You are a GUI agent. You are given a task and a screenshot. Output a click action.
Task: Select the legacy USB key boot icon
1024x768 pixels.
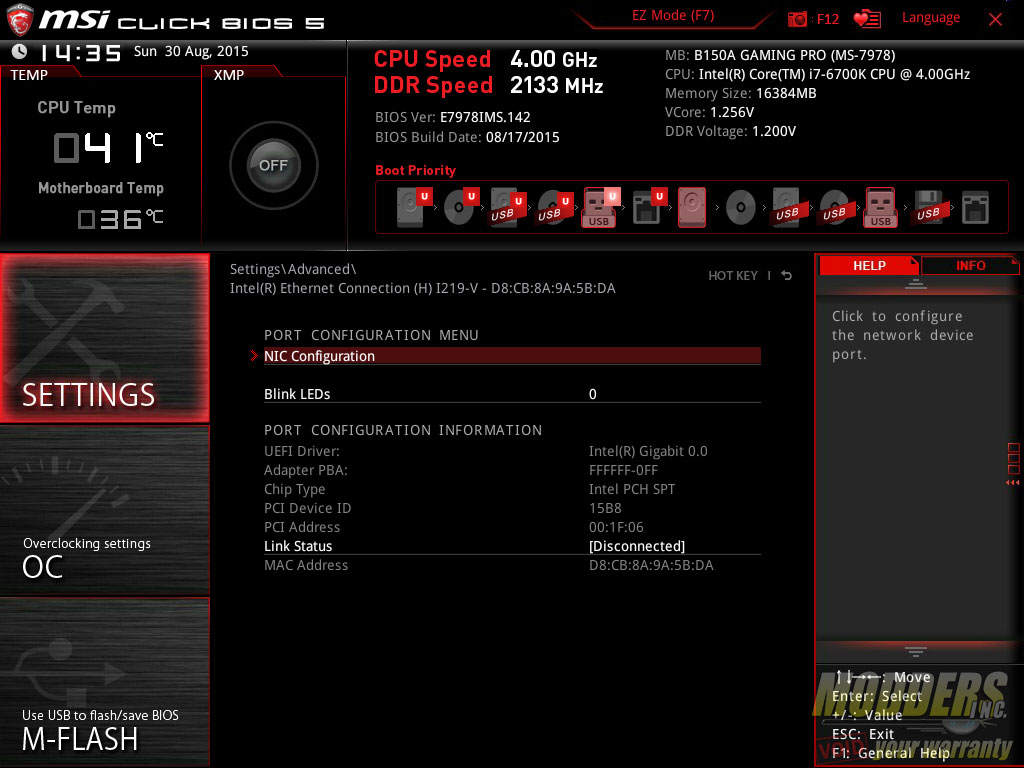pos(880,207)
